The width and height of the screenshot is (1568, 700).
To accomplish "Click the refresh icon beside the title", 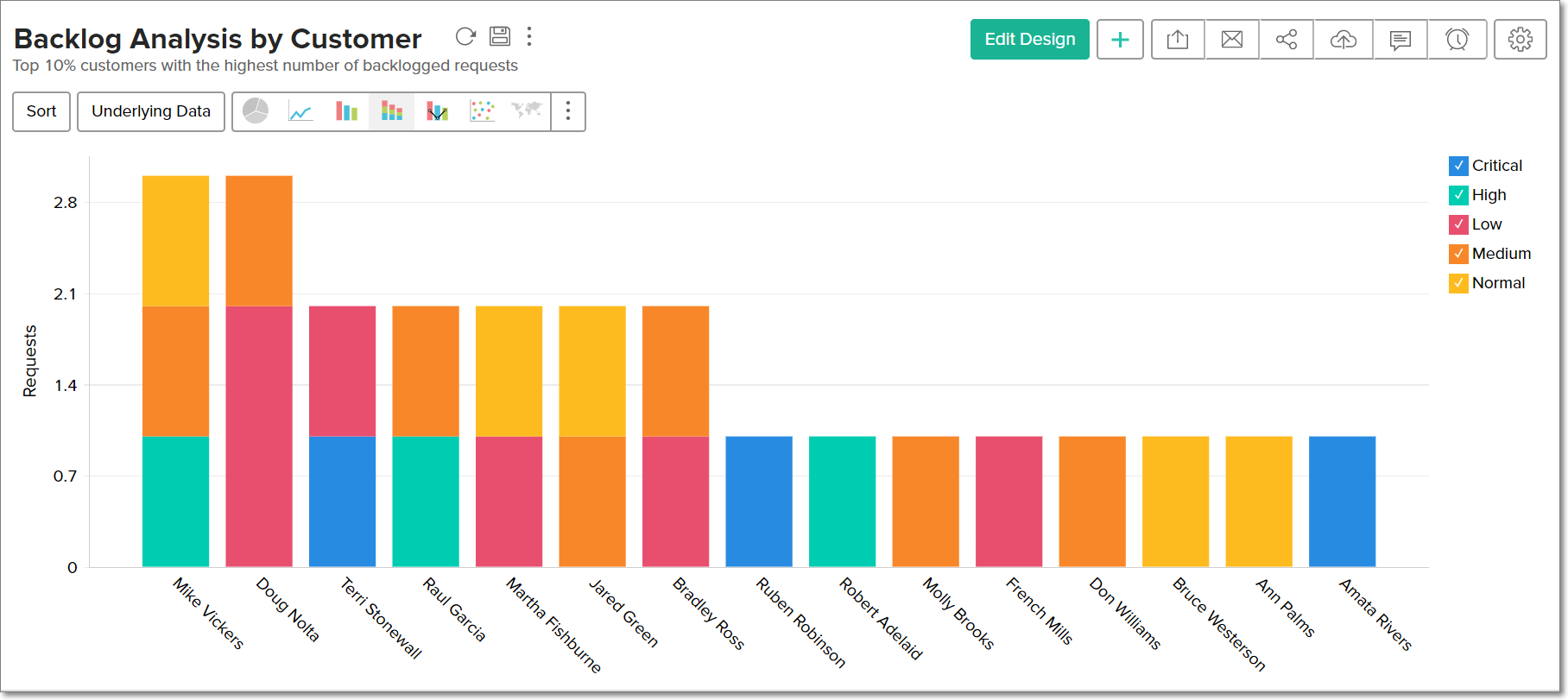I will [465, 36].
